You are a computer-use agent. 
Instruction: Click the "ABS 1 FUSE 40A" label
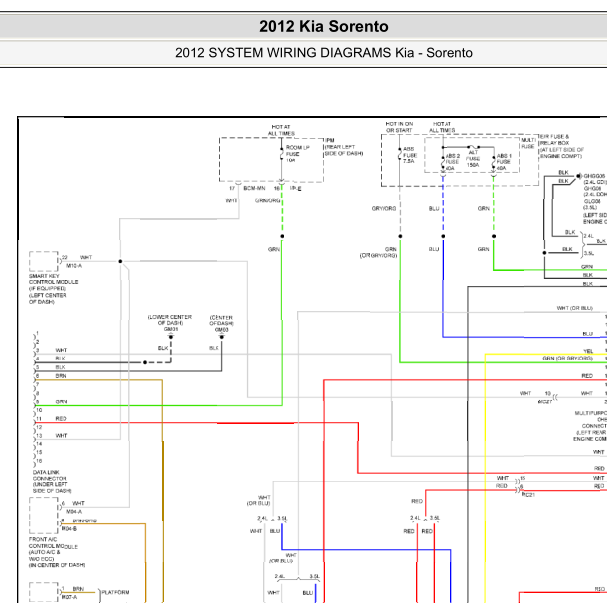pyautogui.click(x=504, y=162)
